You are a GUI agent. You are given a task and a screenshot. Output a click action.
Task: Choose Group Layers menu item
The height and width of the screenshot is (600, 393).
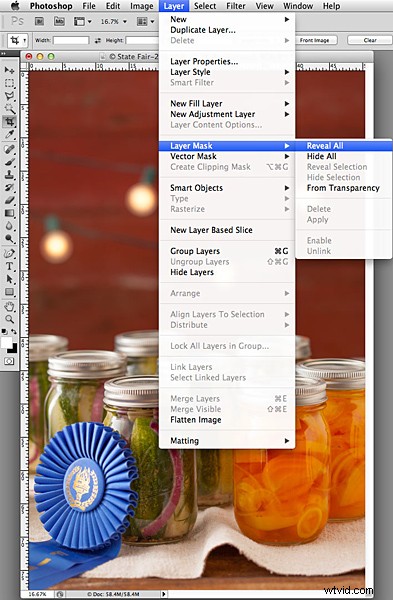(x=227, y=251)
